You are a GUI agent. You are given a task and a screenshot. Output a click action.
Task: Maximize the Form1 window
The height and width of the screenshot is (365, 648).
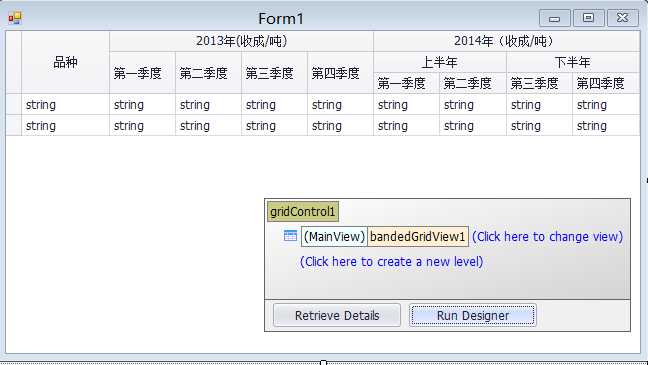pos(588,18)
